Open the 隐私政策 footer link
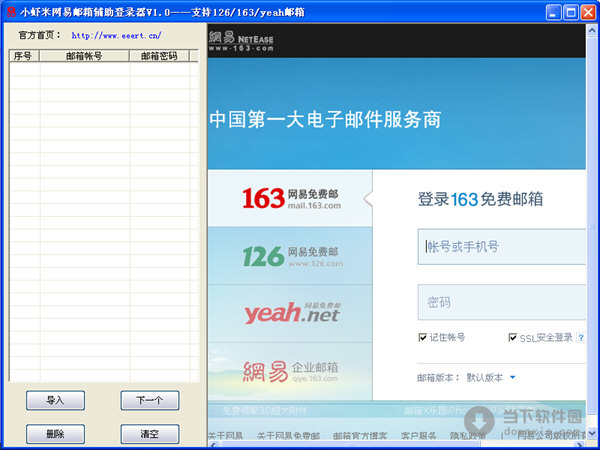600x450 pixels. 468,435
